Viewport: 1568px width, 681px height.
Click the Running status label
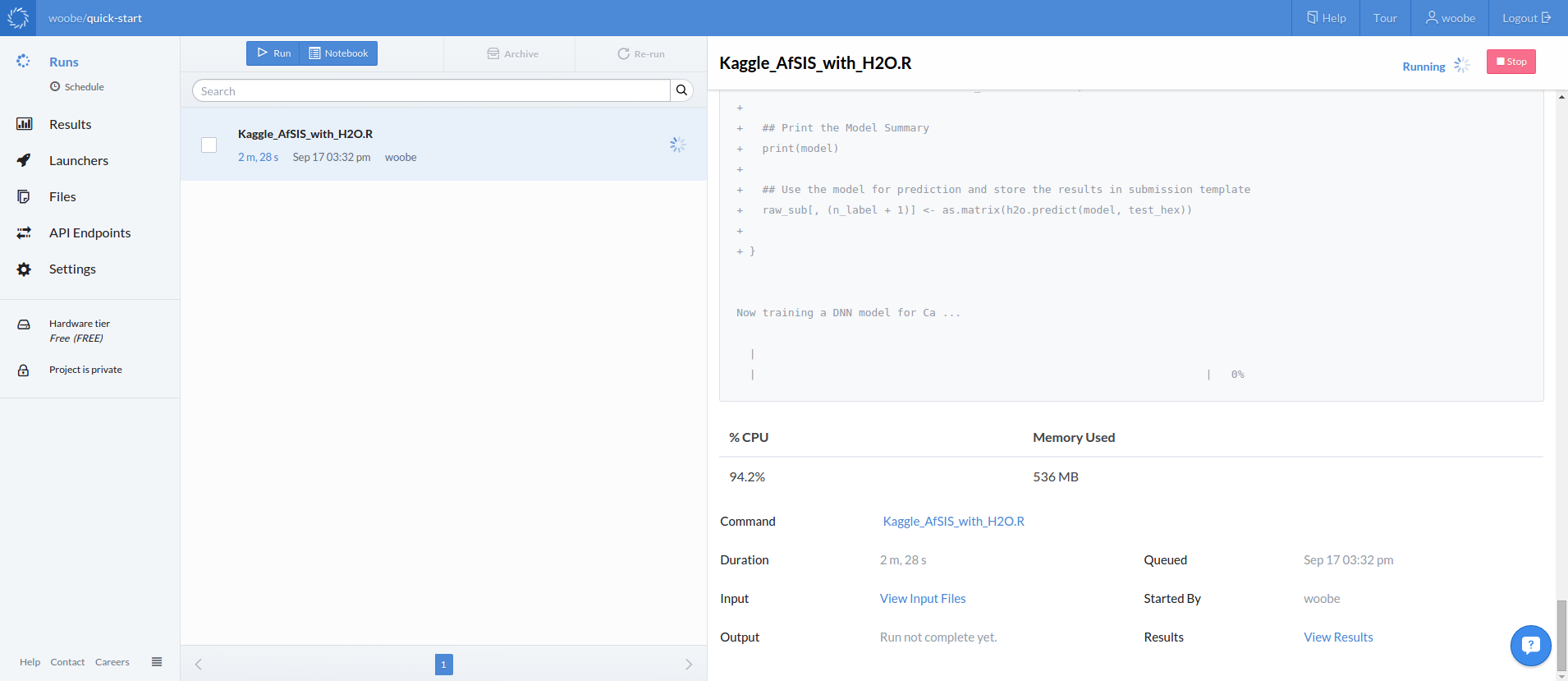1424,67
